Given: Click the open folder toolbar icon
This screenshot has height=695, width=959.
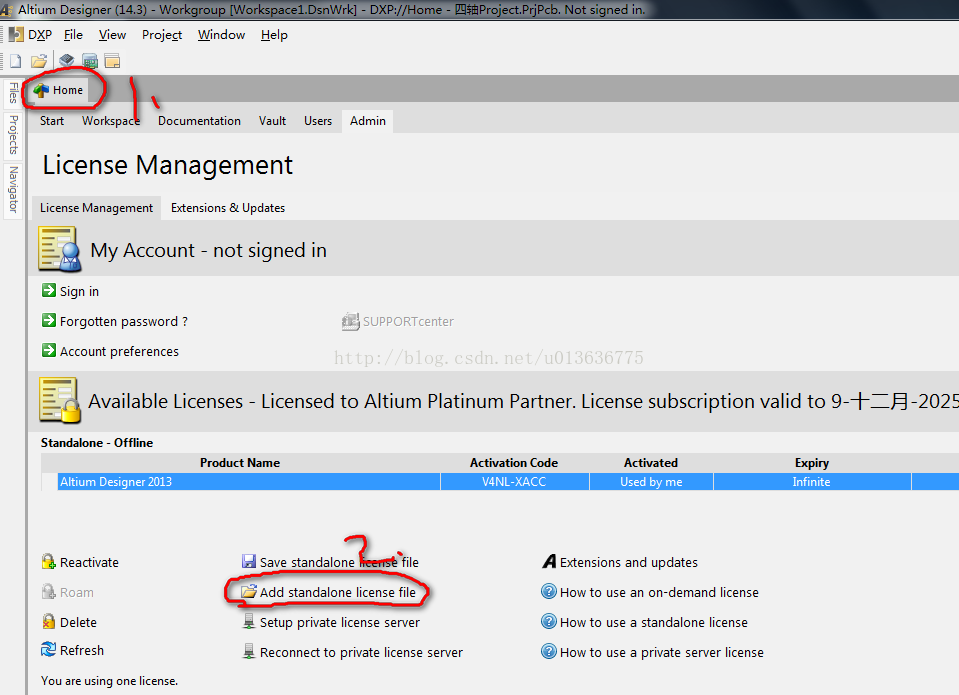Looking at the screenshot, I should pos(39,61).
